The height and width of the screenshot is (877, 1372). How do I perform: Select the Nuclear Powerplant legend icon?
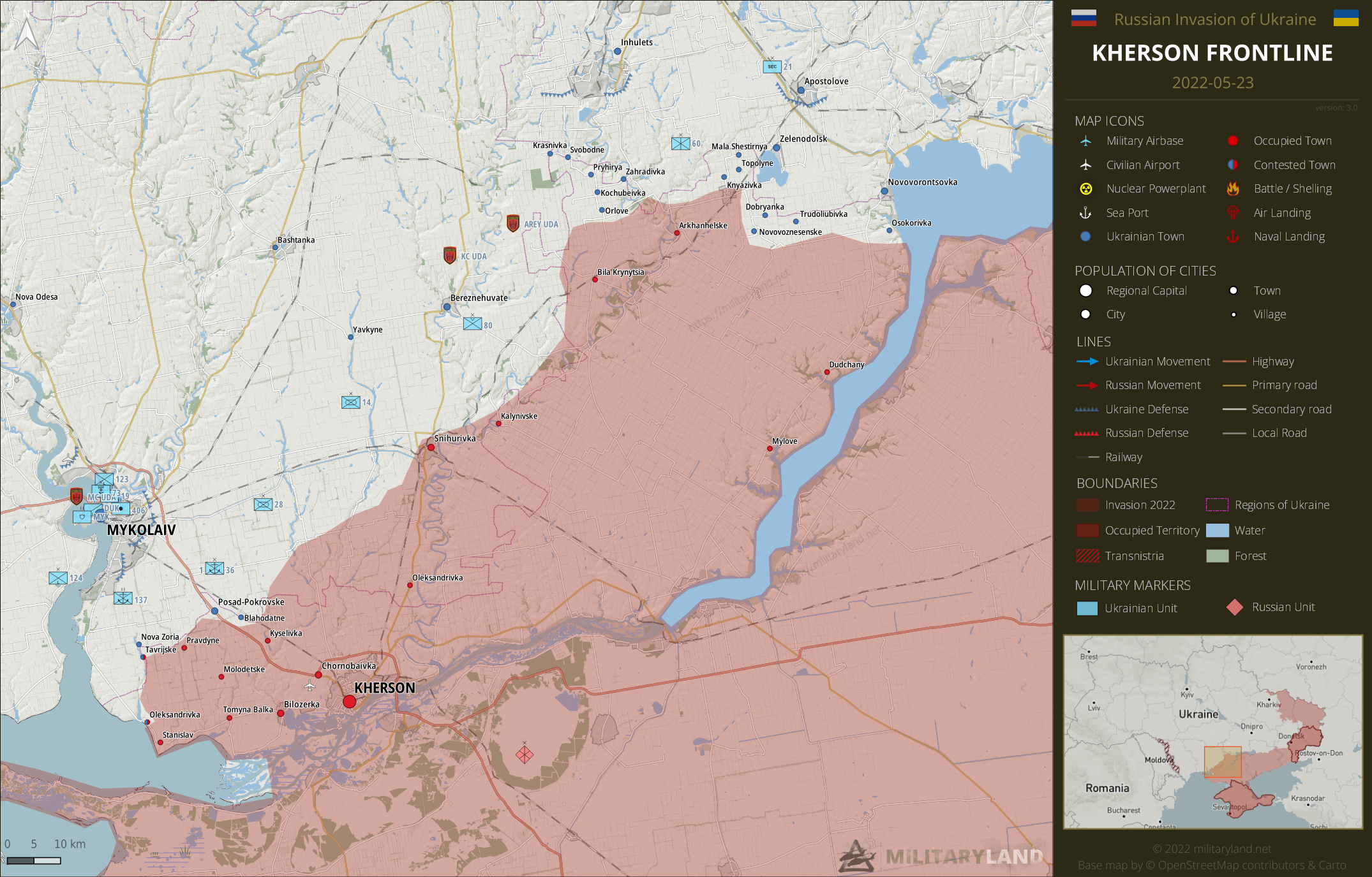pos(1085,189)
